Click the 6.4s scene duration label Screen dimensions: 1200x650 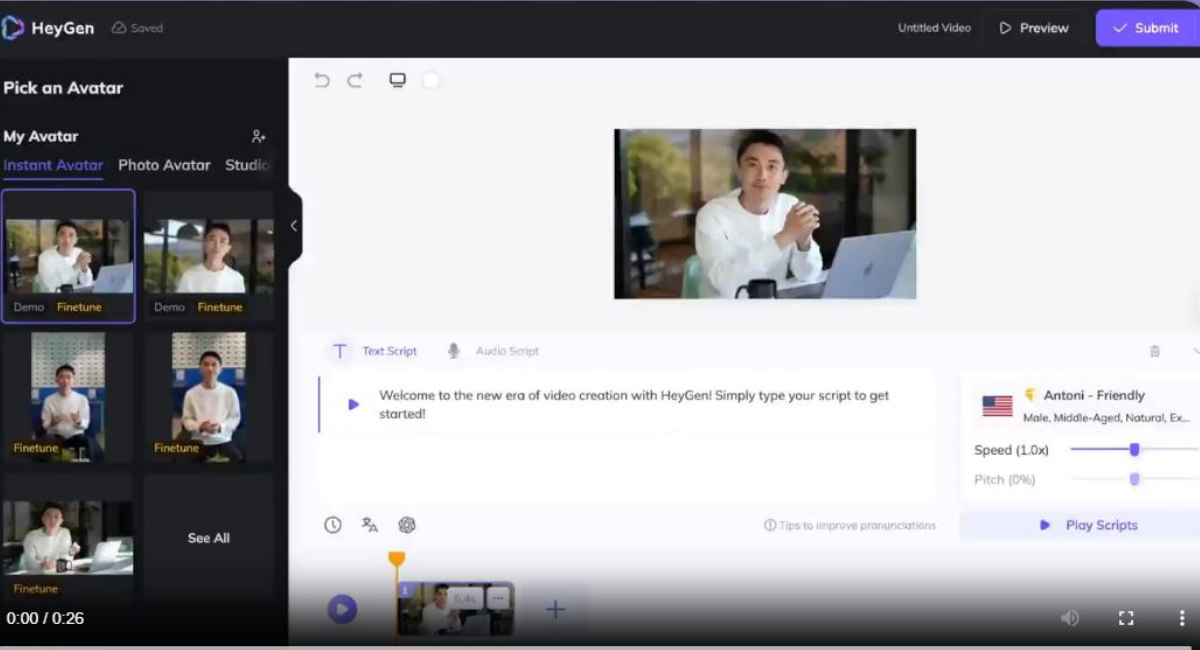(465, 598)
